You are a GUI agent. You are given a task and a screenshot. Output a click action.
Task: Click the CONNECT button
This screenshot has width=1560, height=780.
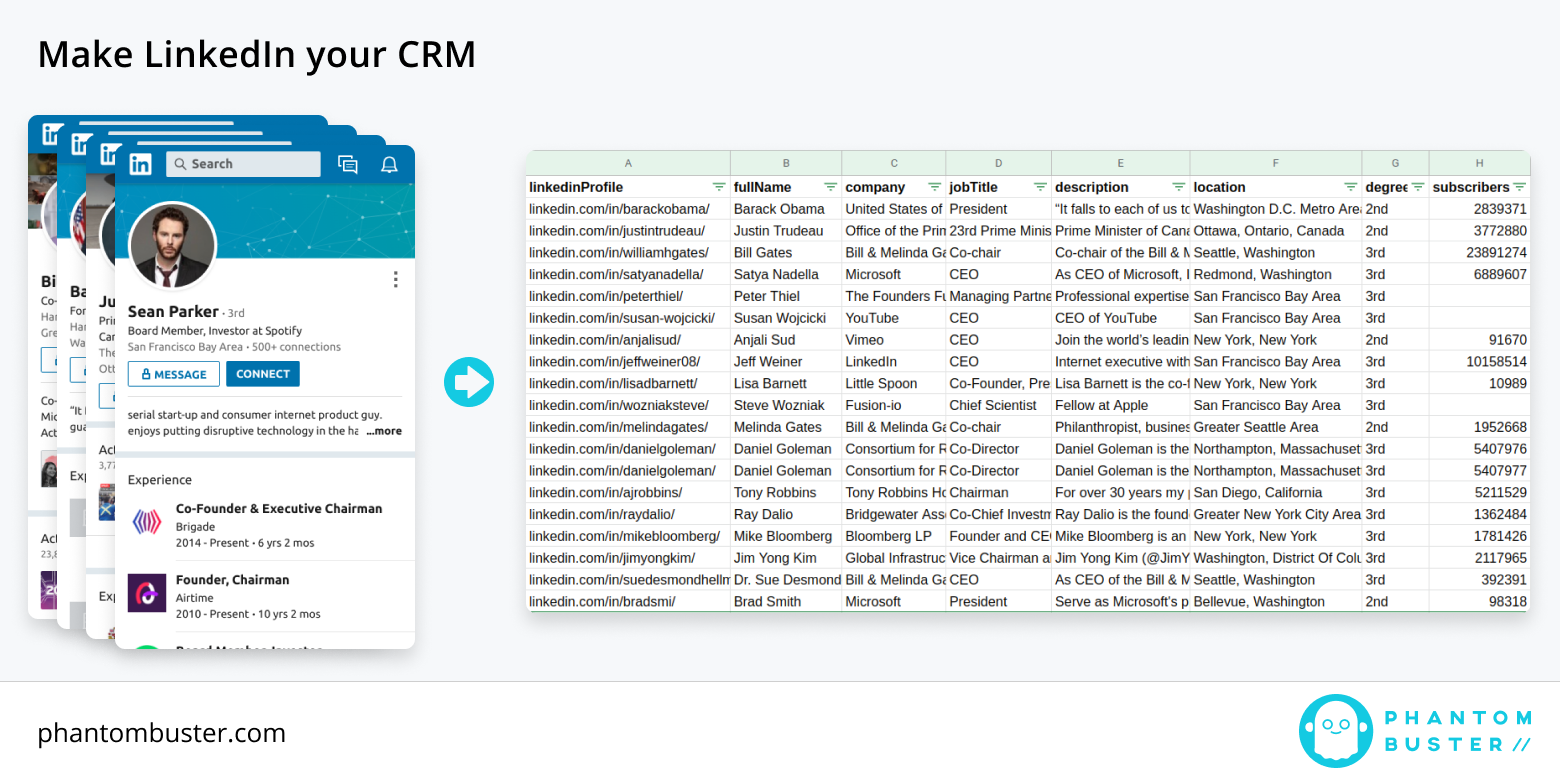[x=263, y=374]
